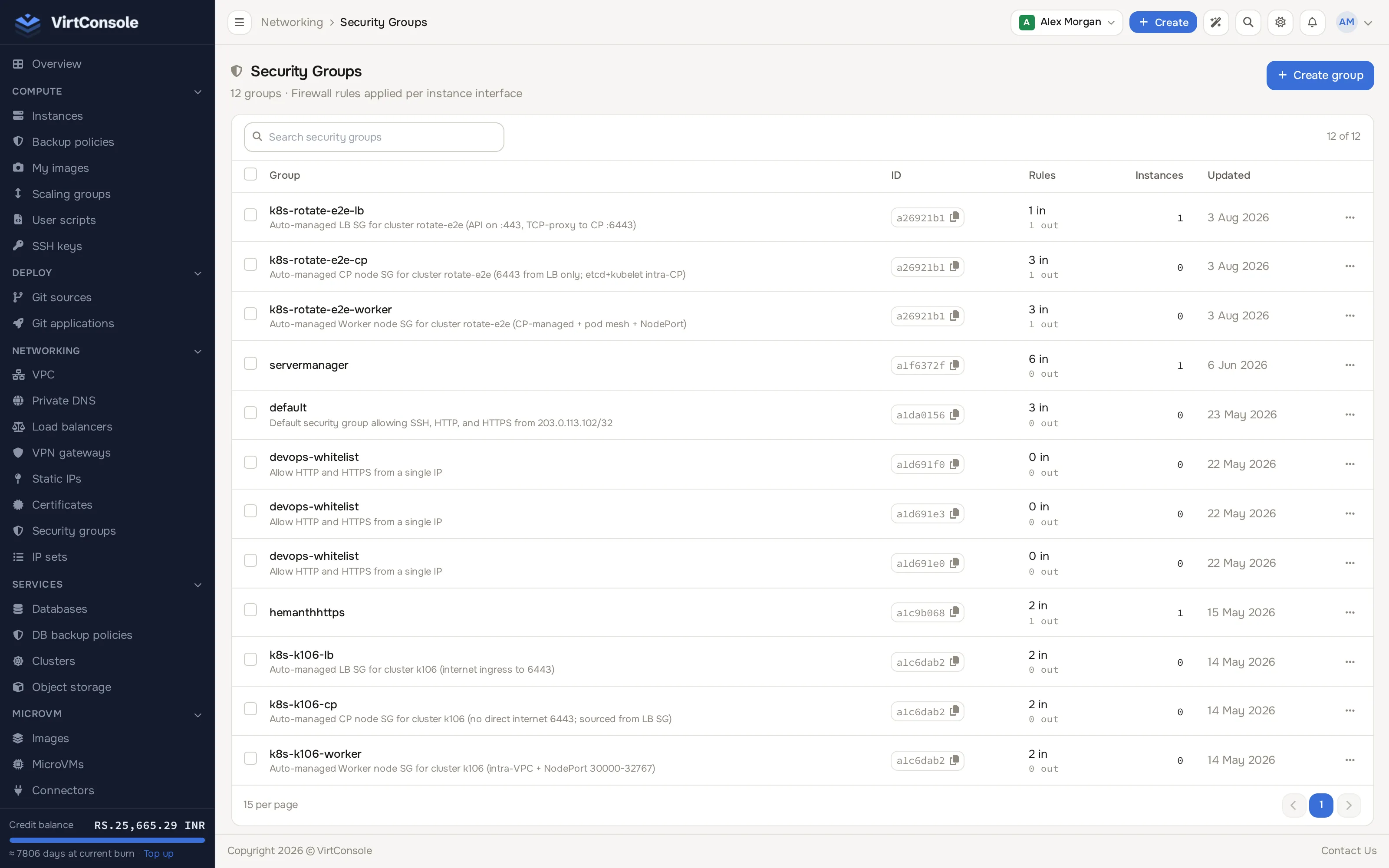The height and width of the screenshot is (868, 1389).
Task: Toggle the sidebar hamburger menu
Action: click(x=239, y=23)
